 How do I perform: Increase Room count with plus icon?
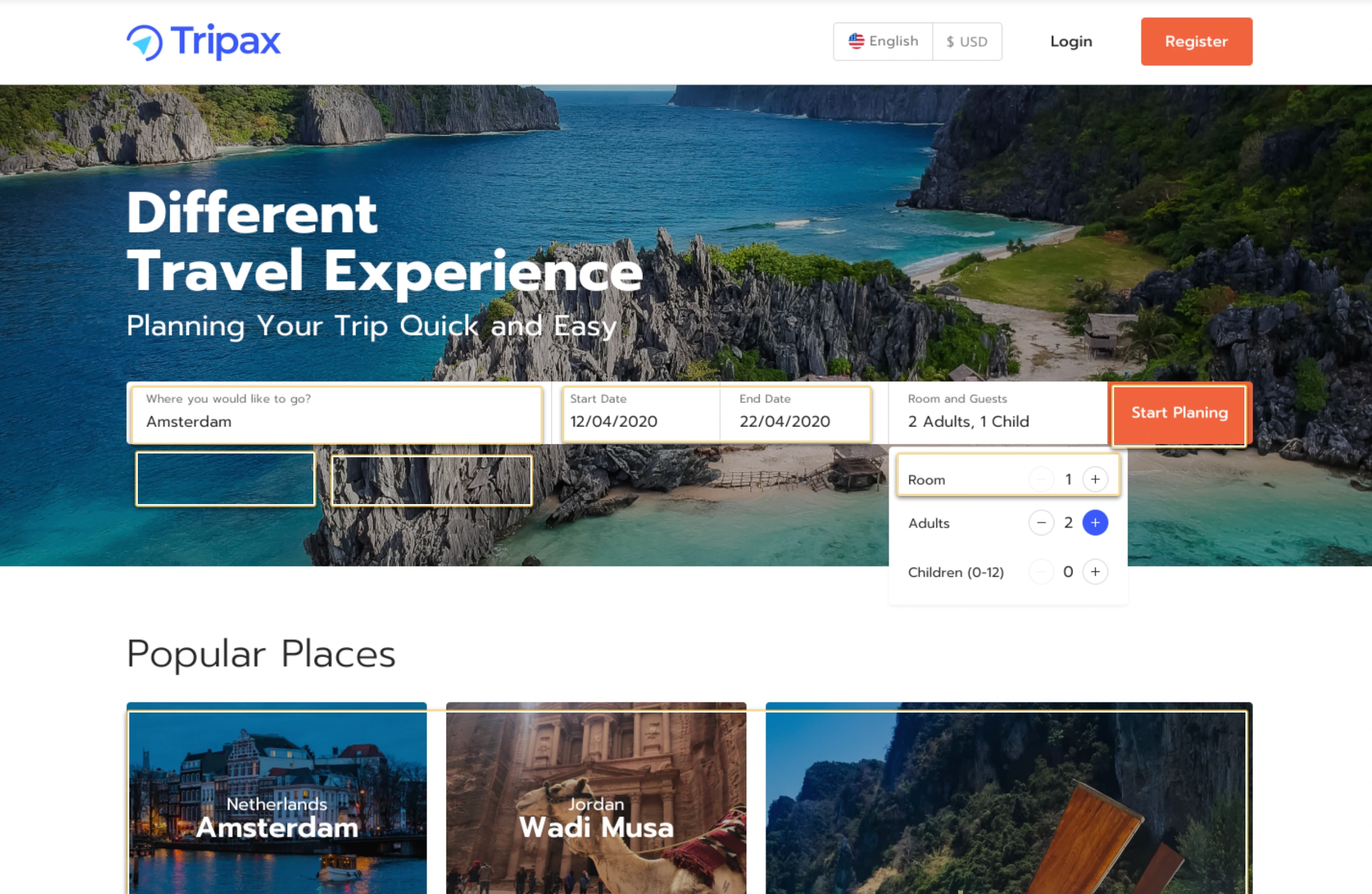pyautogui.click(x=1095, y=479)
